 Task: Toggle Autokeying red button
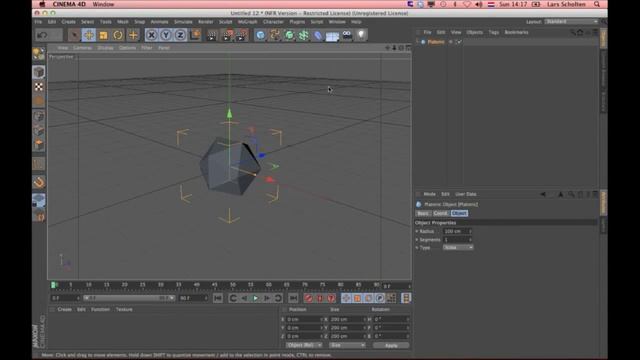pyautogui.click(x=320, y=298)
